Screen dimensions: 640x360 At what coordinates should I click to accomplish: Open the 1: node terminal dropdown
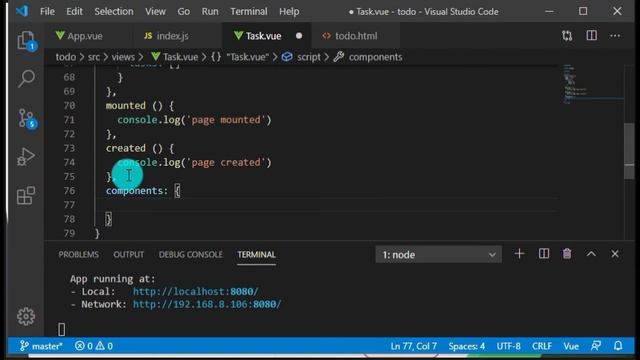438,255
